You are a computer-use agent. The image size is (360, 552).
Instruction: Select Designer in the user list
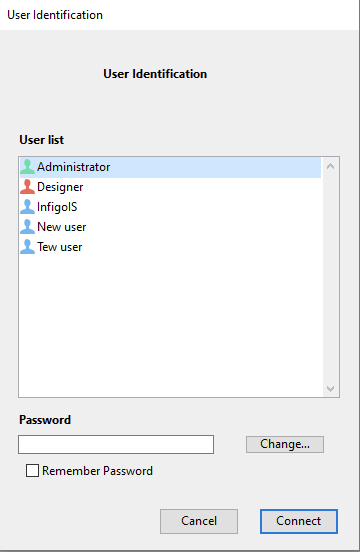[x=170, y=187]
